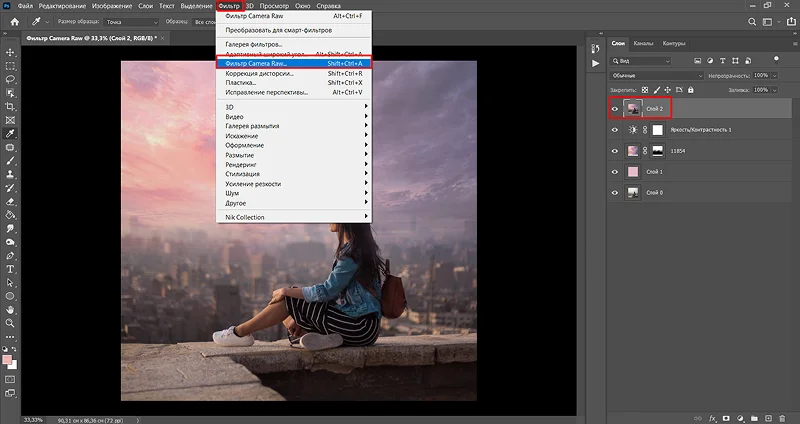
Task: Select the Hand tool
Action: click(10, 310)
